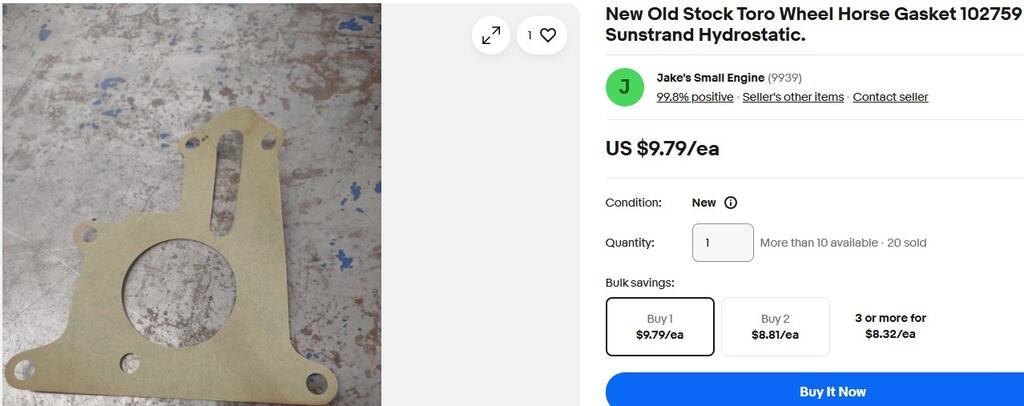Focus the Quantity input field
1024x406 pixels.
[722, 243]
